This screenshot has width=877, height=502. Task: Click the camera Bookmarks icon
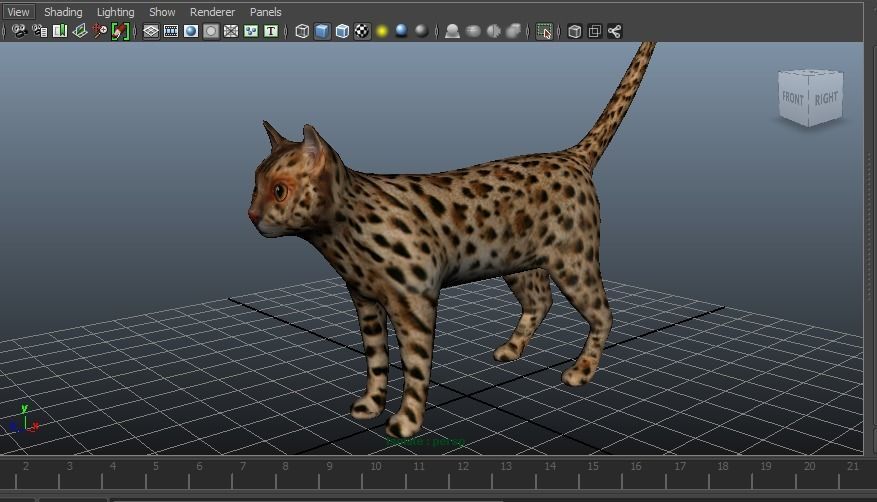pos(60,31)
